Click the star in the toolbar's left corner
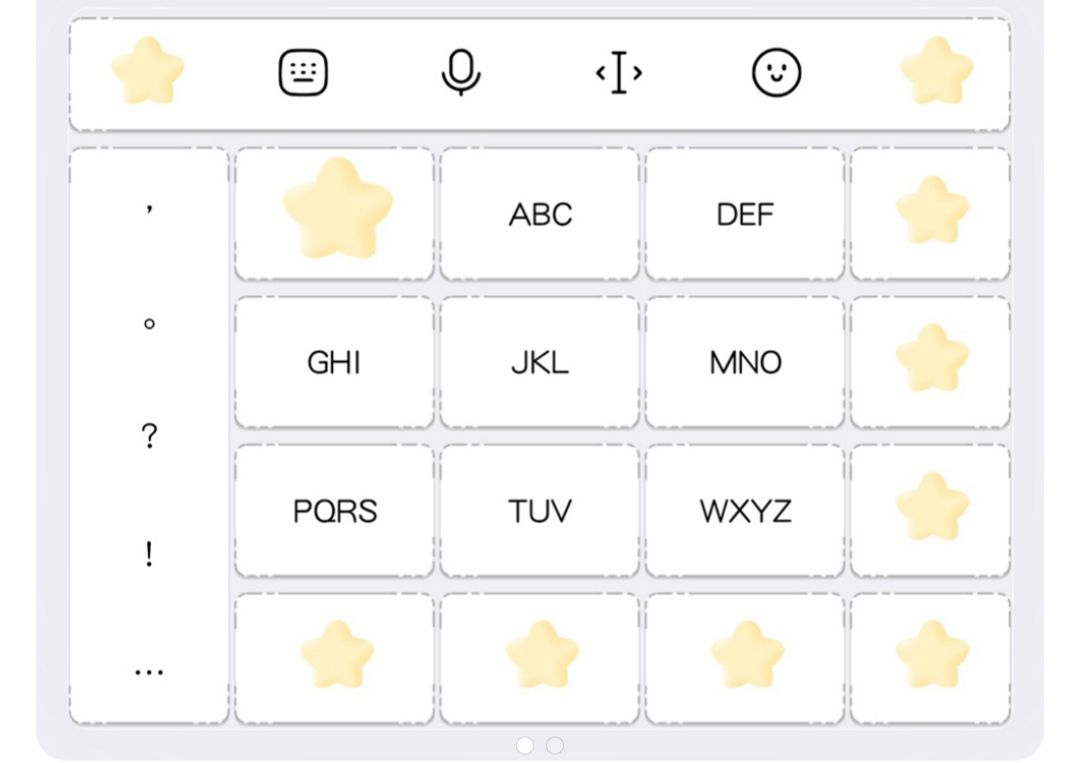 pyautogui.click(x=148, y=71)
